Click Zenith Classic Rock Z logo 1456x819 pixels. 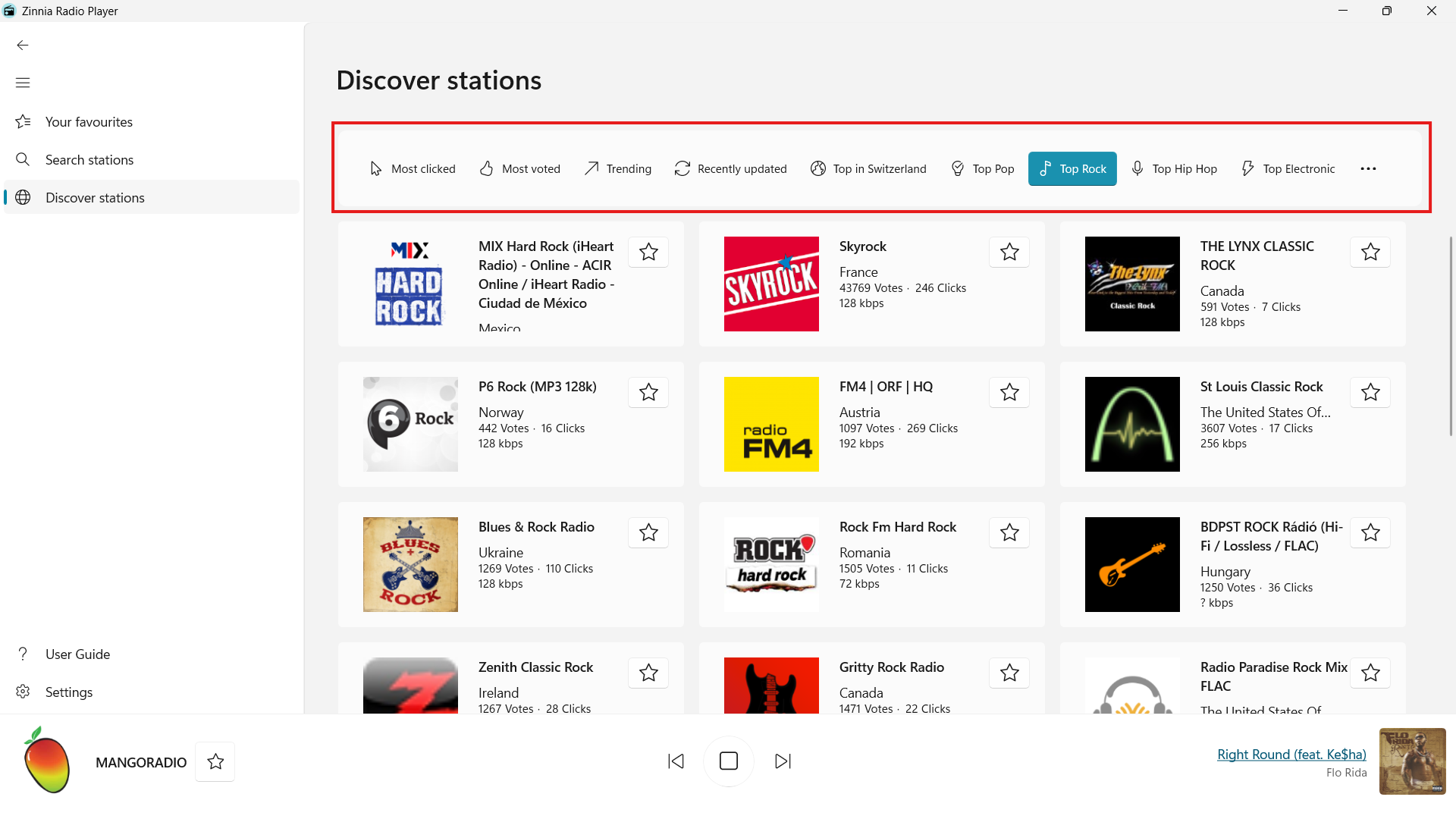(x=410, y=686)
